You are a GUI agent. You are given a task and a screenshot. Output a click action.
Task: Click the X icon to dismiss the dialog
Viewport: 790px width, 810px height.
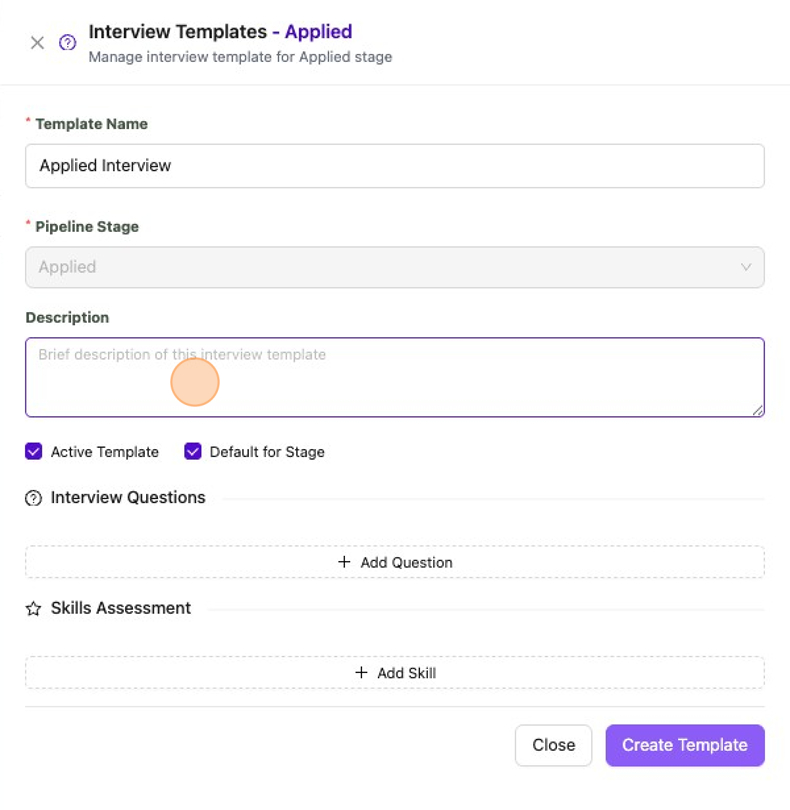[35, 42]
